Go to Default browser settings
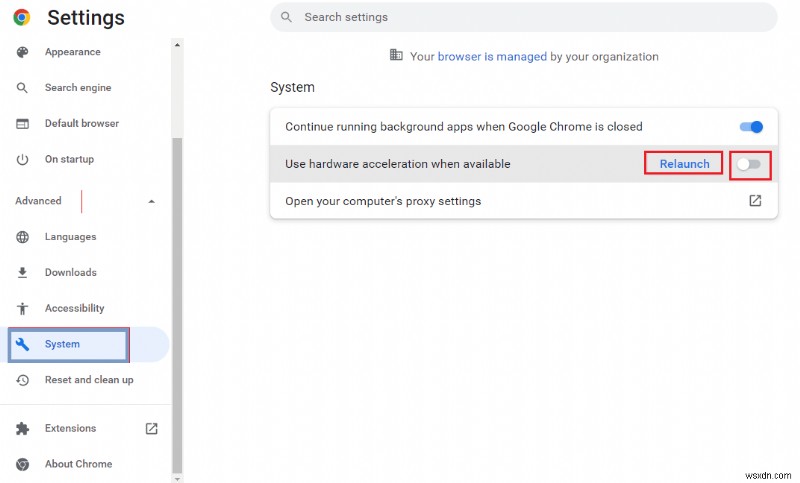 82,123
